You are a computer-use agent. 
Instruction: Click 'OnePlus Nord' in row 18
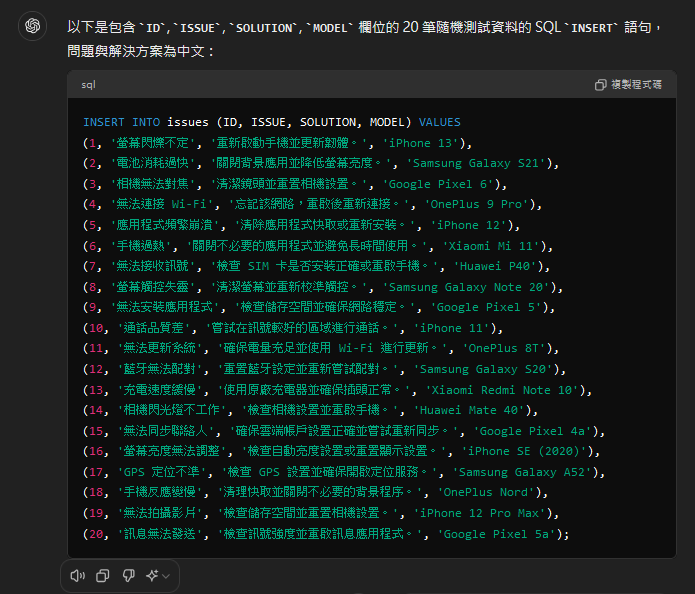tap(486, 492)
